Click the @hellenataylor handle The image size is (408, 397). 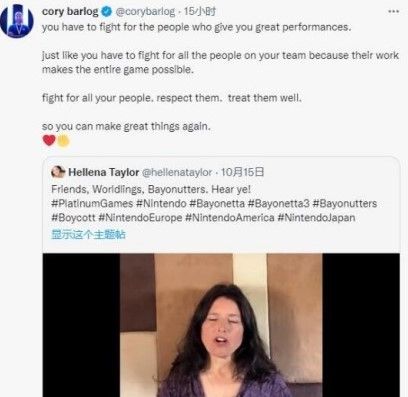[177, 172]
